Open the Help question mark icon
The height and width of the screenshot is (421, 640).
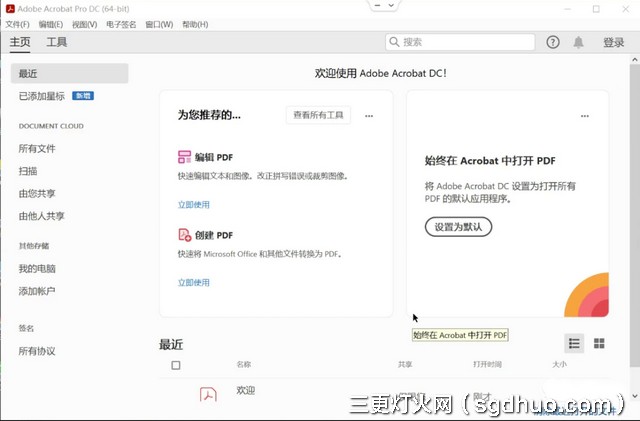point(553,42)
